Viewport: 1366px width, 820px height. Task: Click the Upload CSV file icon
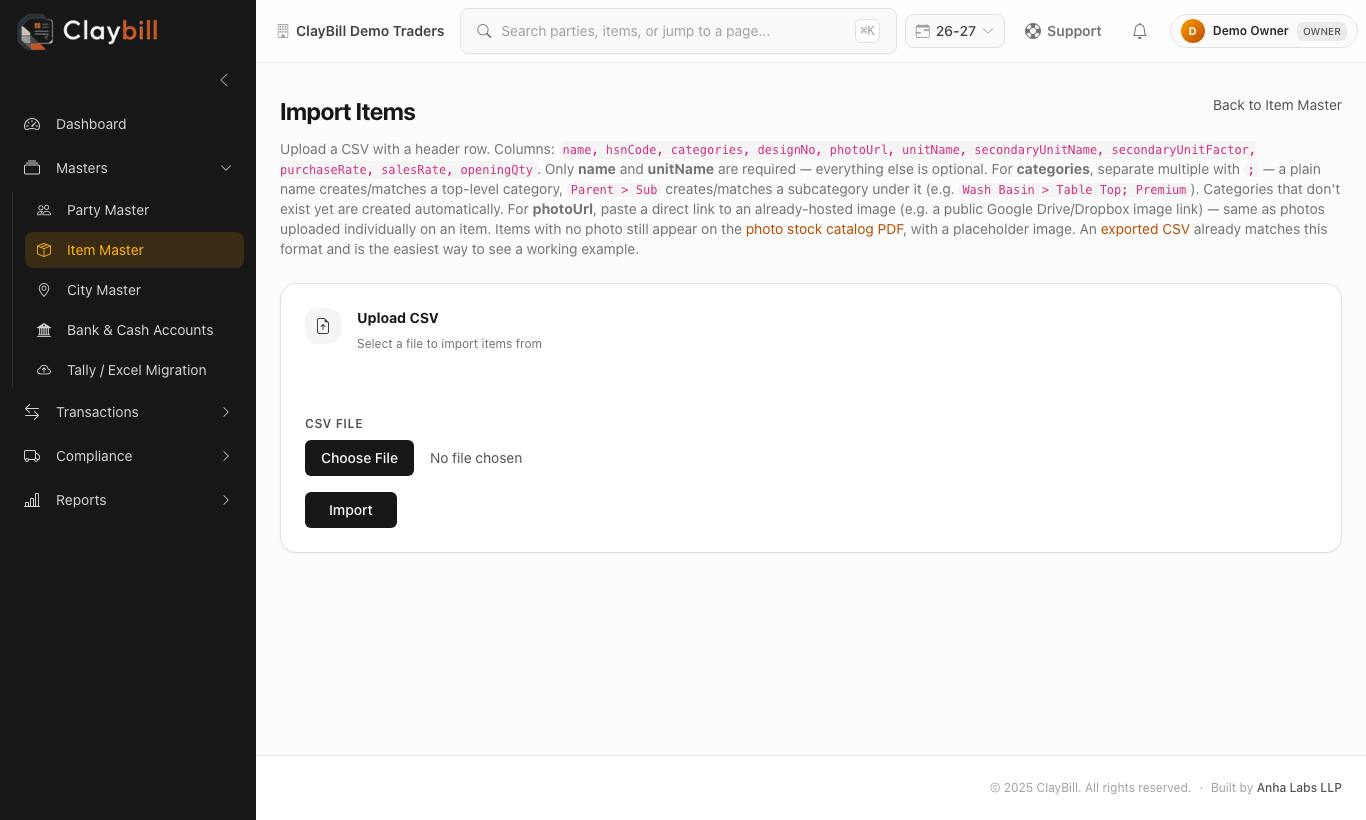(x=323, y=326)
